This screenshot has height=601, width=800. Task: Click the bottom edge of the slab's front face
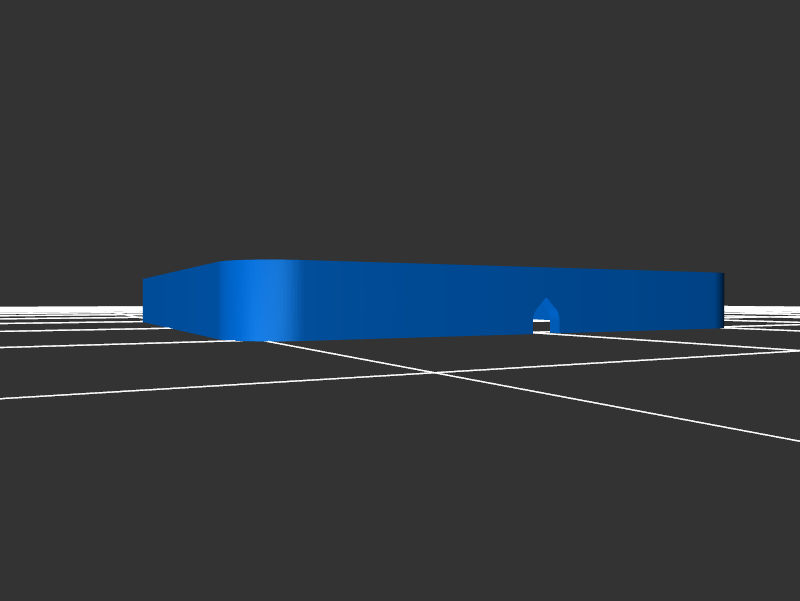[400, 337]
